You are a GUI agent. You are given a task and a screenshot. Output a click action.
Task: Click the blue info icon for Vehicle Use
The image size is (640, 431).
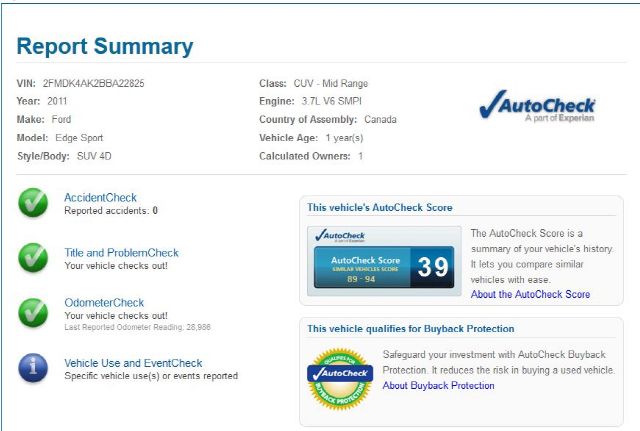pyautogui.click(x=33, y=368)
